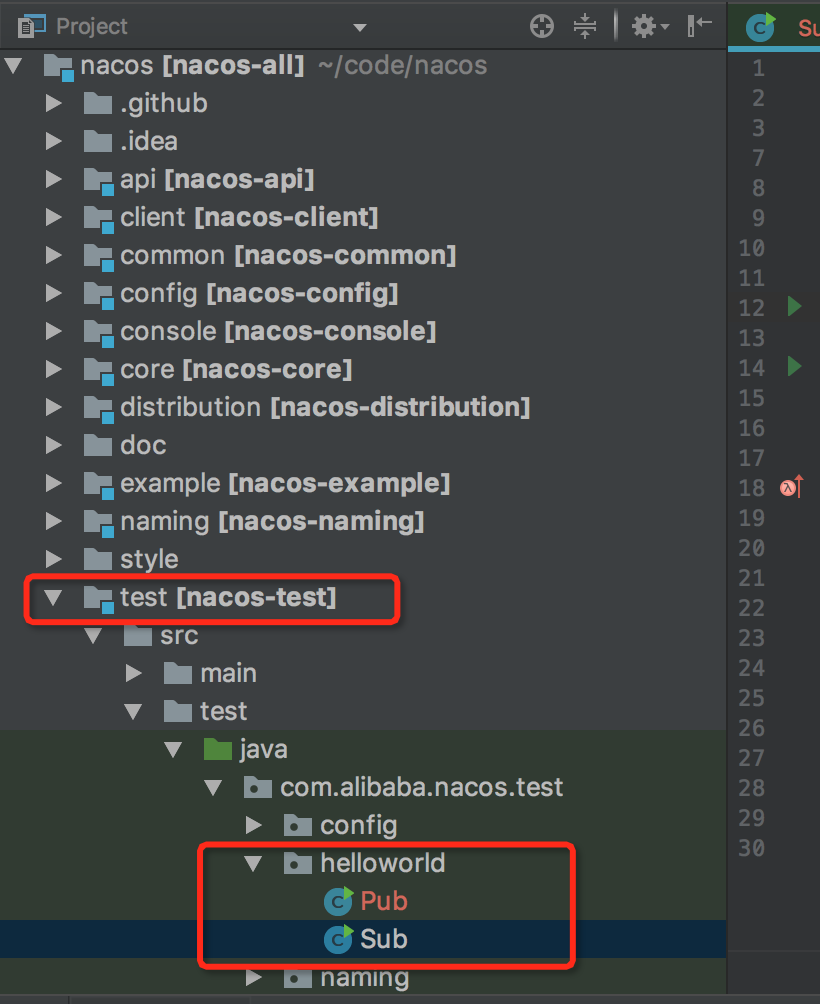This screenshot has height=1004, width=820.
Task: Select the config [nacos-config] row text
Action: pyautogui.click(x=259, y=294)
